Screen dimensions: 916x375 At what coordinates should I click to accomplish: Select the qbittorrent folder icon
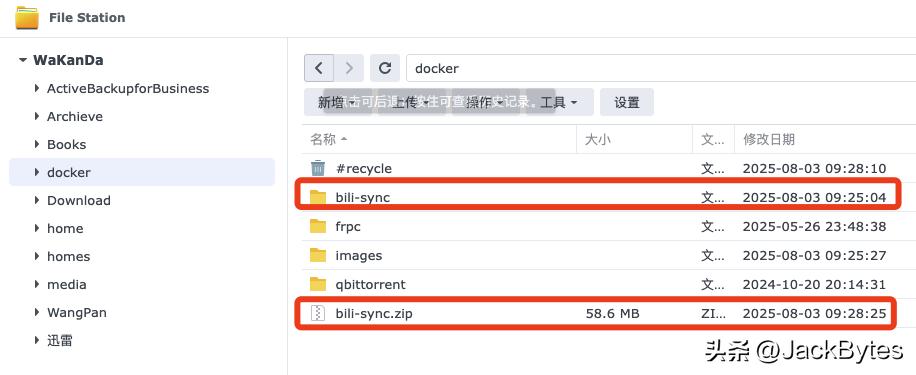(318, 284)
